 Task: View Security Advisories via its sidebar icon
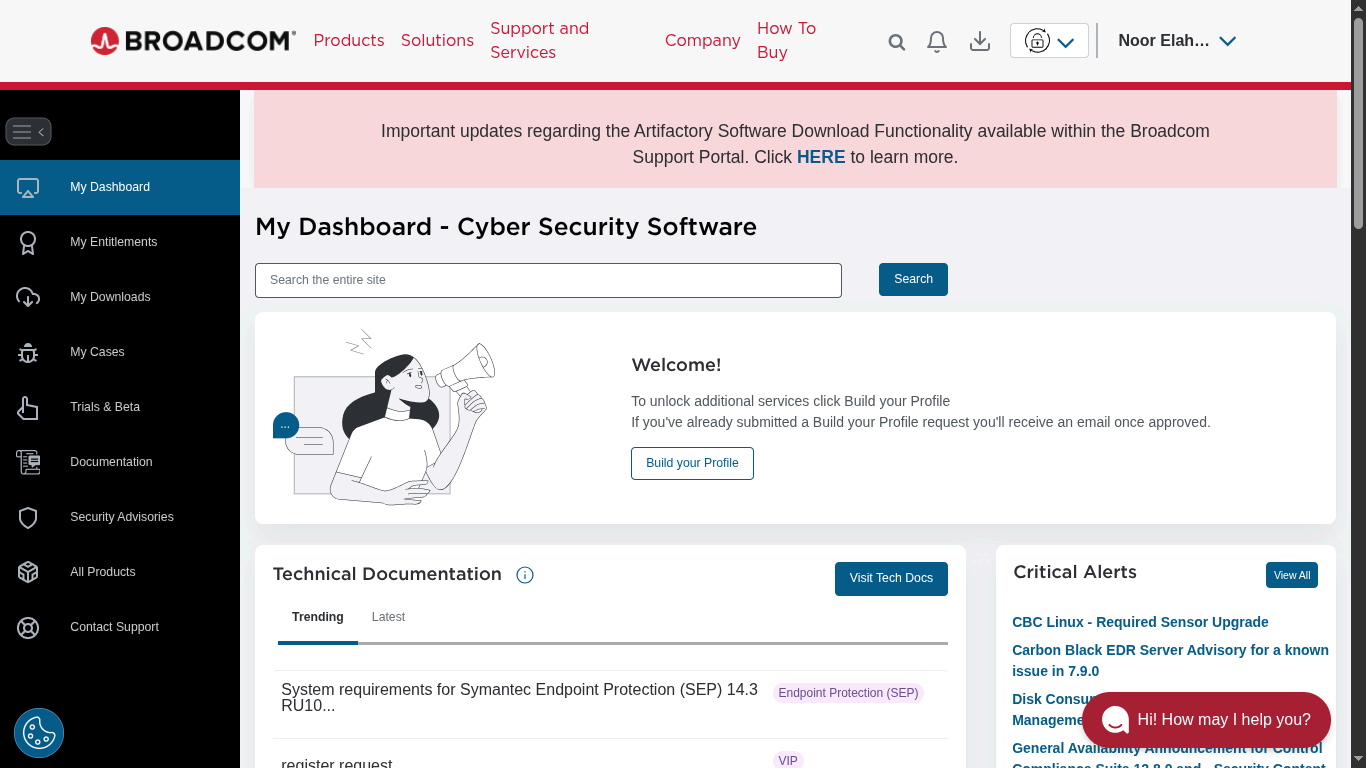pos(27,517)
